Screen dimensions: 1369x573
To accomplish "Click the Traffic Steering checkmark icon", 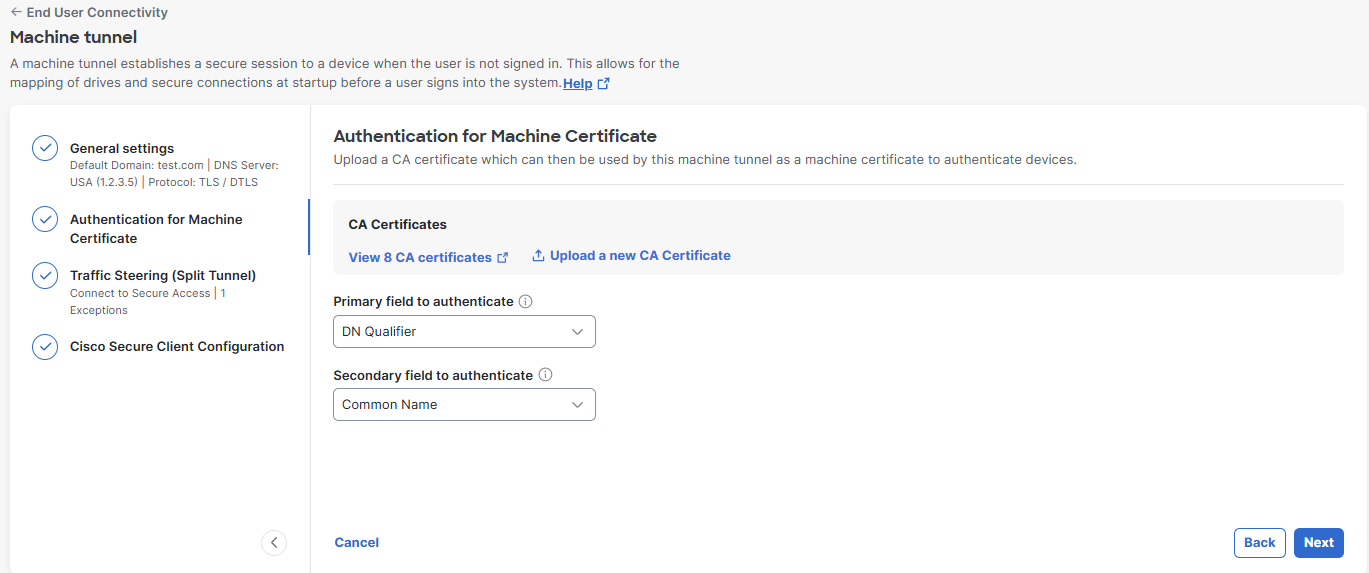I will click(x=45, y=275).
